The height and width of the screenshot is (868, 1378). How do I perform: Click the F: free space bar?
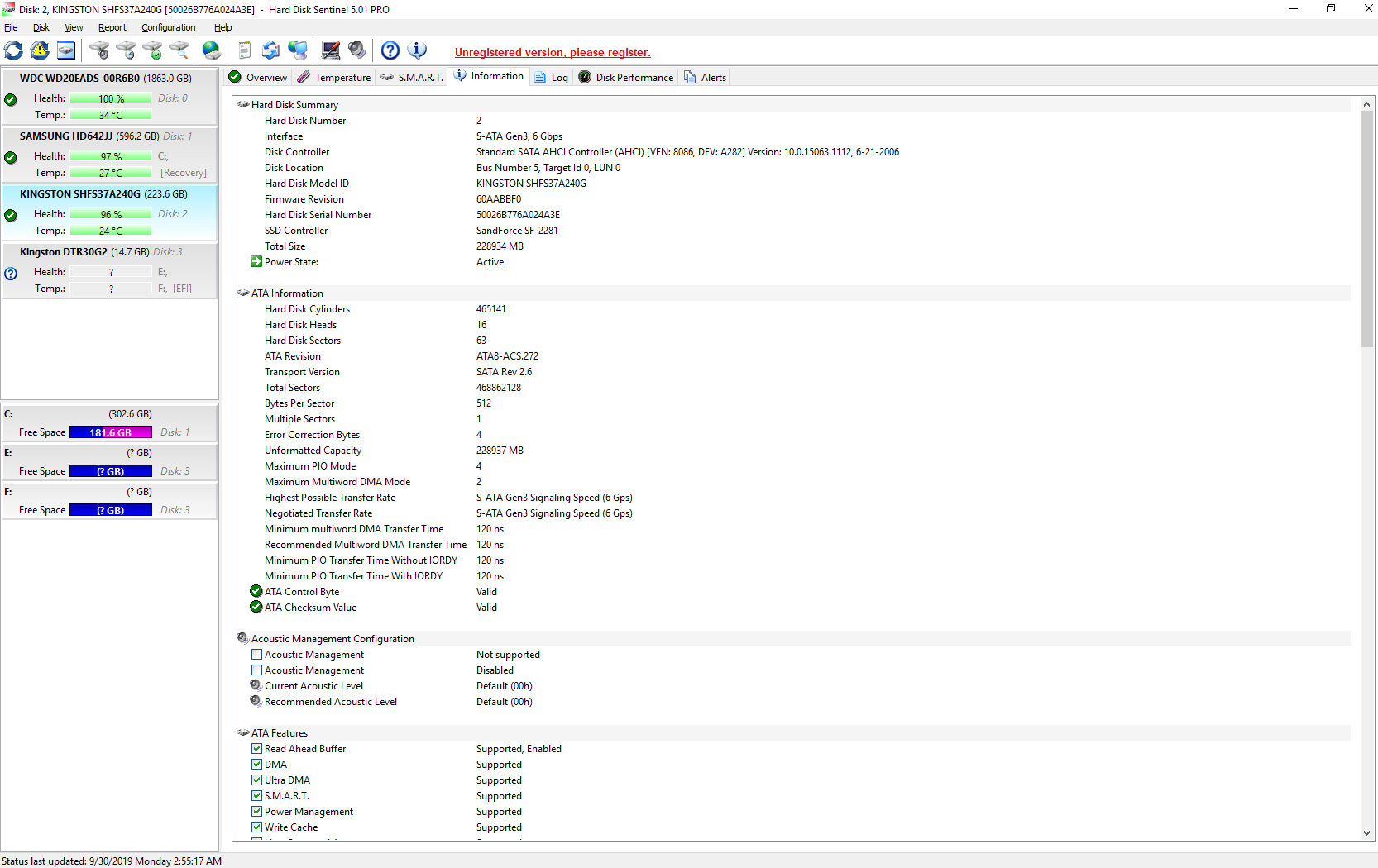111,510
